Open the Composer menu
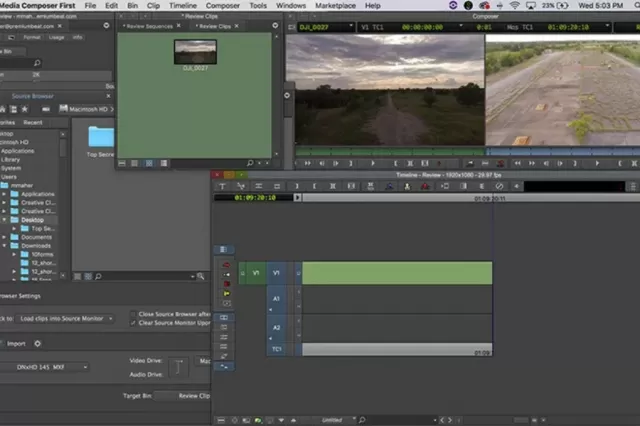This screenshot has width=640, height=426. click(x=222, y=5)
